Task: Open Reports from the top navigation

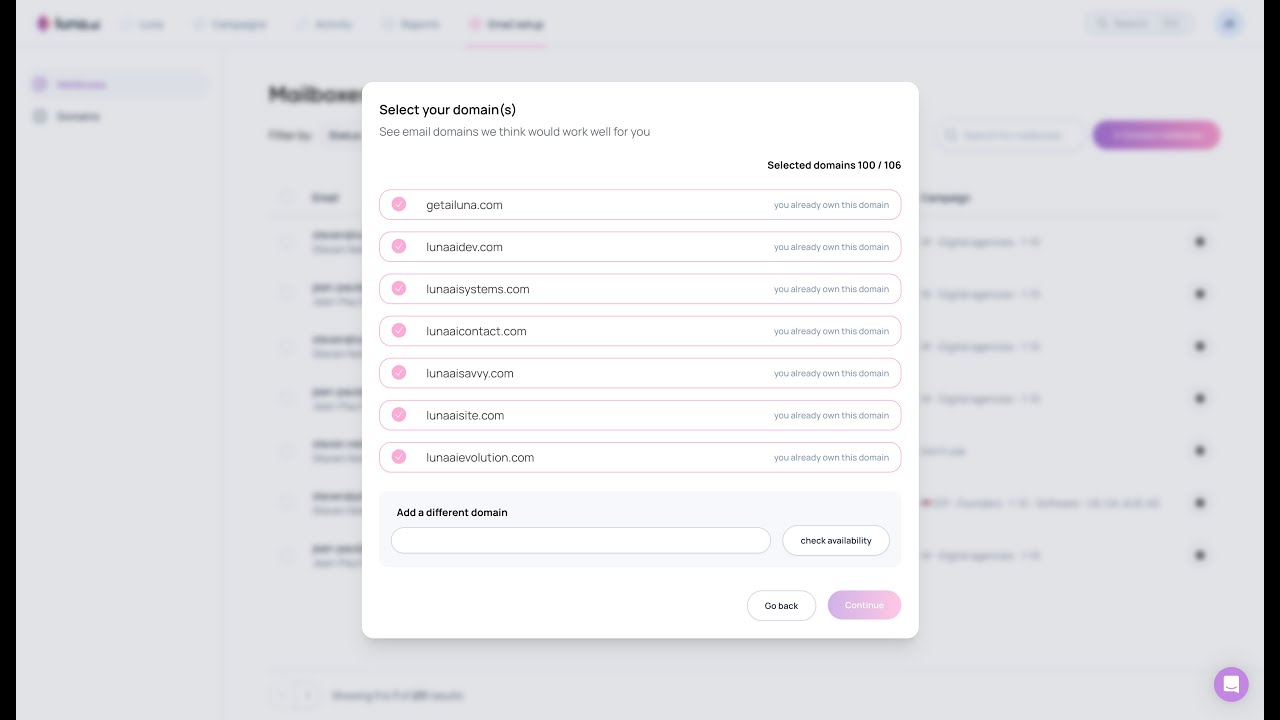Action: coord(420,23)
